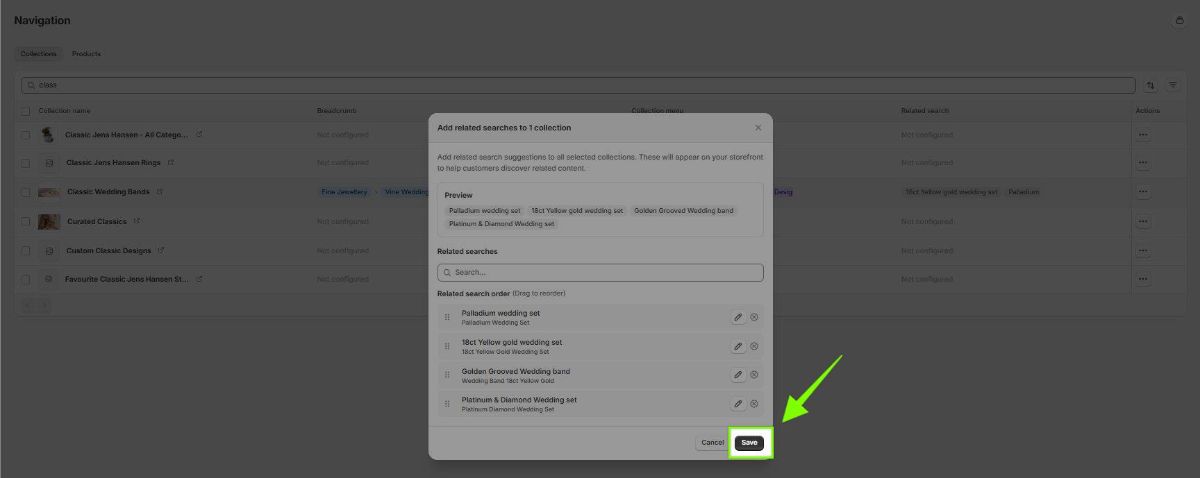
Task: Edit the 18ct Yellow gold wedding set
Action: tap(738, 347)
